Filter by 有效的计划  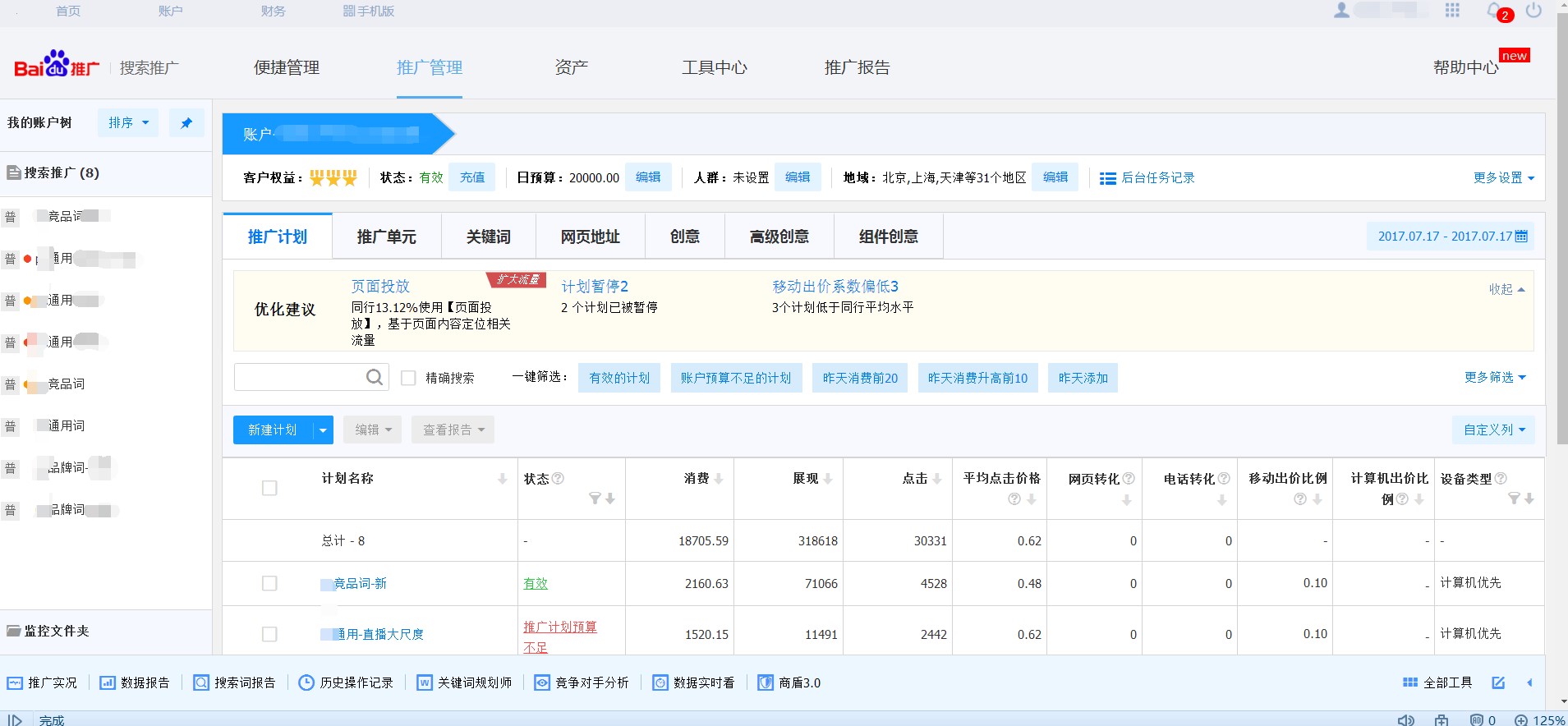(x=619, y=378)
